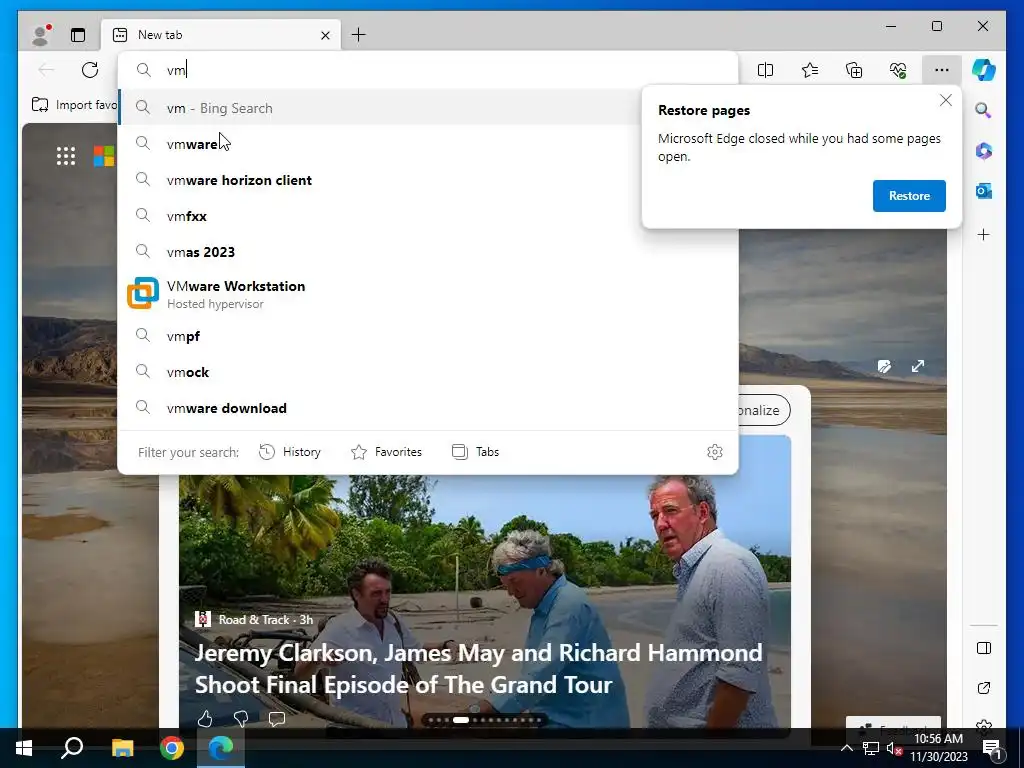Screen dimensions: 1024x768
Task: Select the 'vmock' suggestion
Action: 428,372
